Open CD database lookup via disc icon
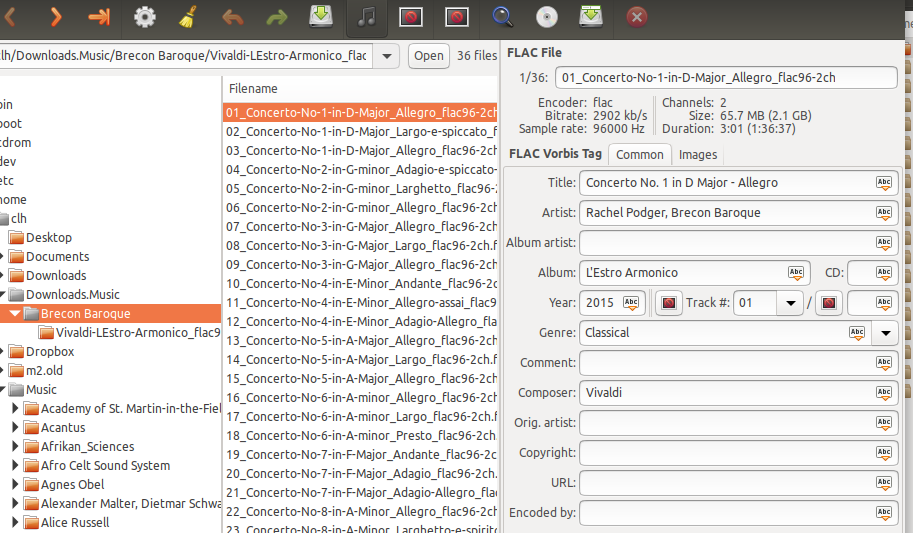Screen dimensions: 913x533 click(546, 17)
